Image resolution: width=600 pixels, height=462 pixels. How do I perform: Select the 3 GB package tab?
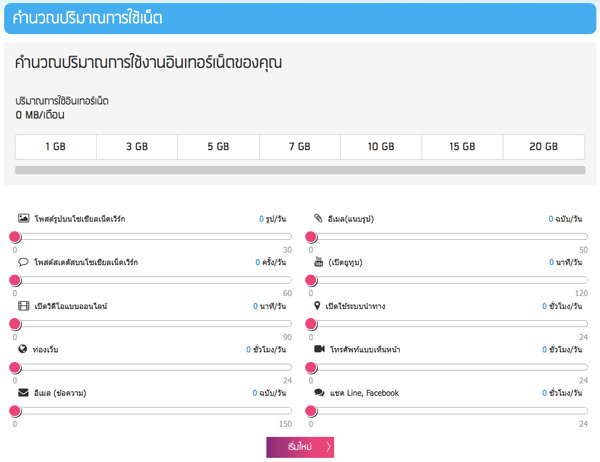coord(137,147)
